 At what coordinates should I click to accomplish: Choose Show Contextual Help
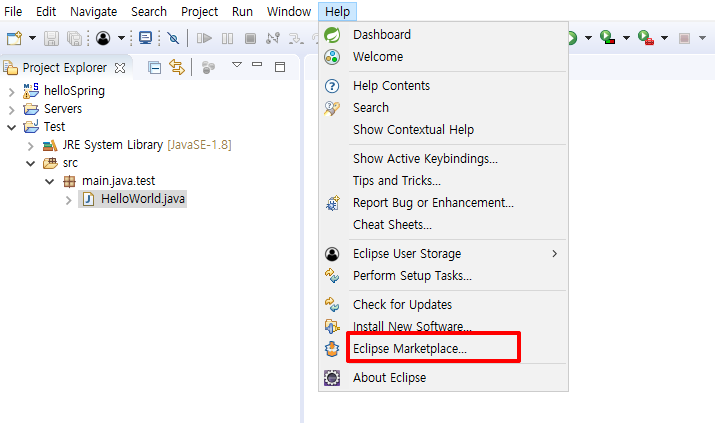[443, 130]
